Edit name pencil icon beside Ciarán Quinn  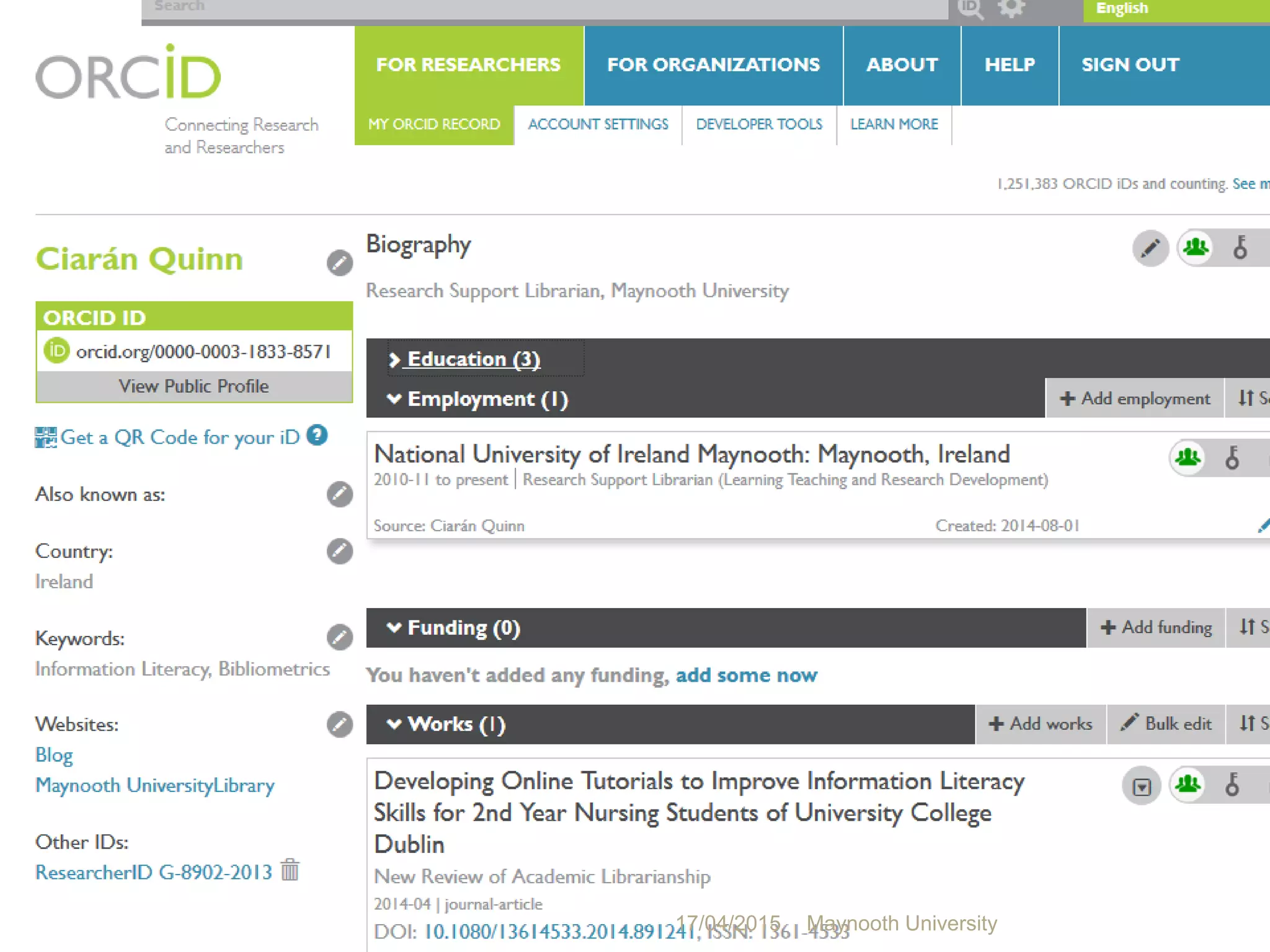[339, 263]
